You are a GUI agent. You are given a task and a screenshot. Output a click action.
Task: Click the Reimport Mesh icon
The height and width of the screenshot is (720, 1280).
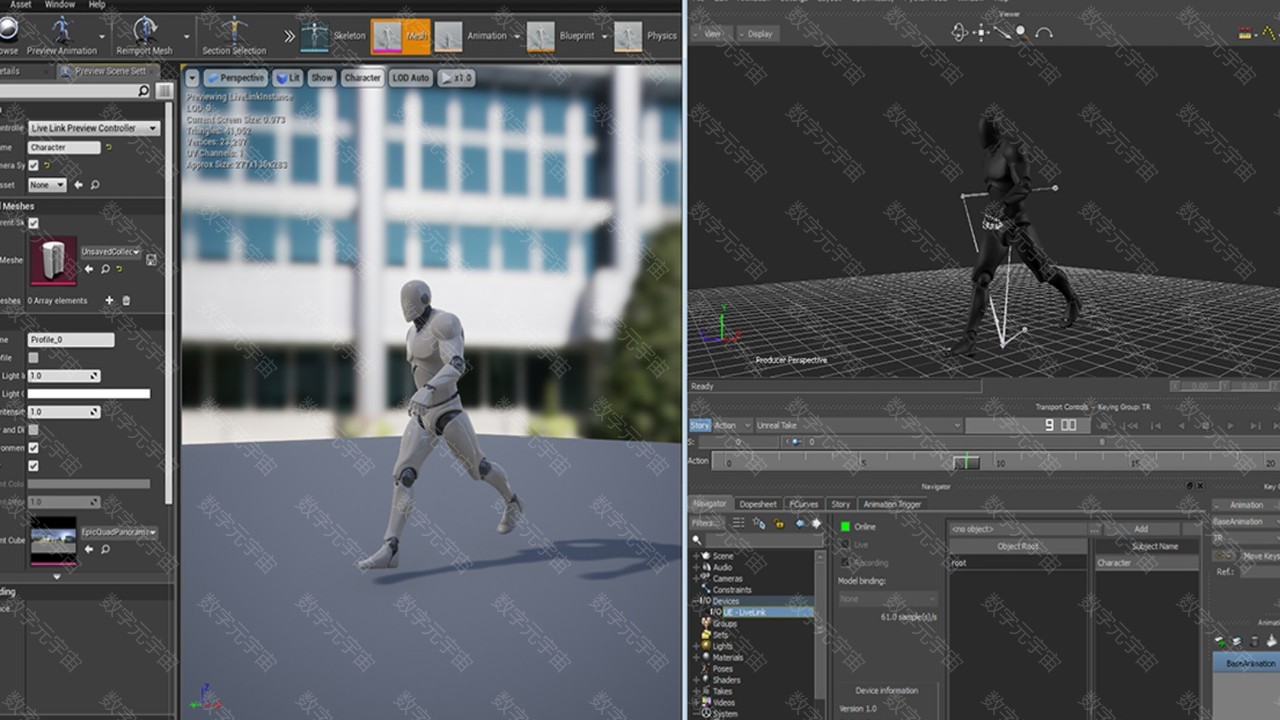142,30
